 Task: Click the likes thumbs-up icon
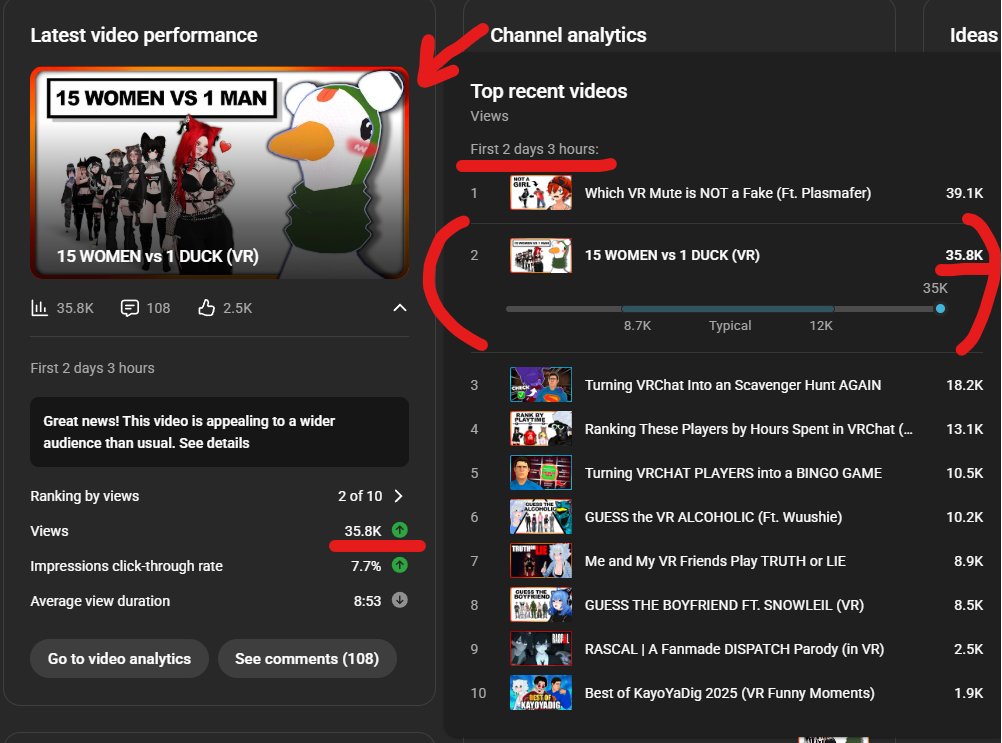pyautogui.click(x=206, y=308)
